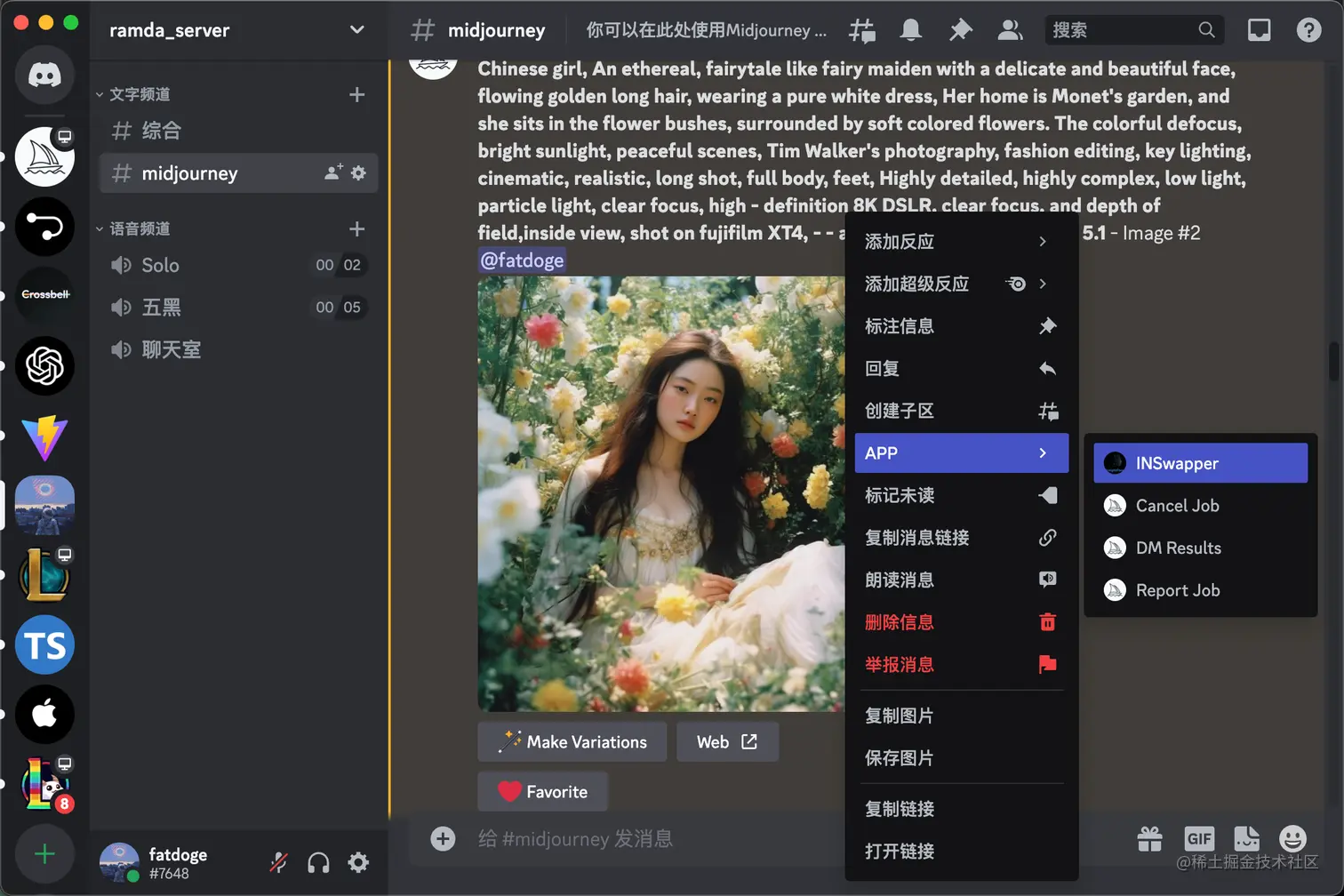Toggle microphone mute

point(279,862)
